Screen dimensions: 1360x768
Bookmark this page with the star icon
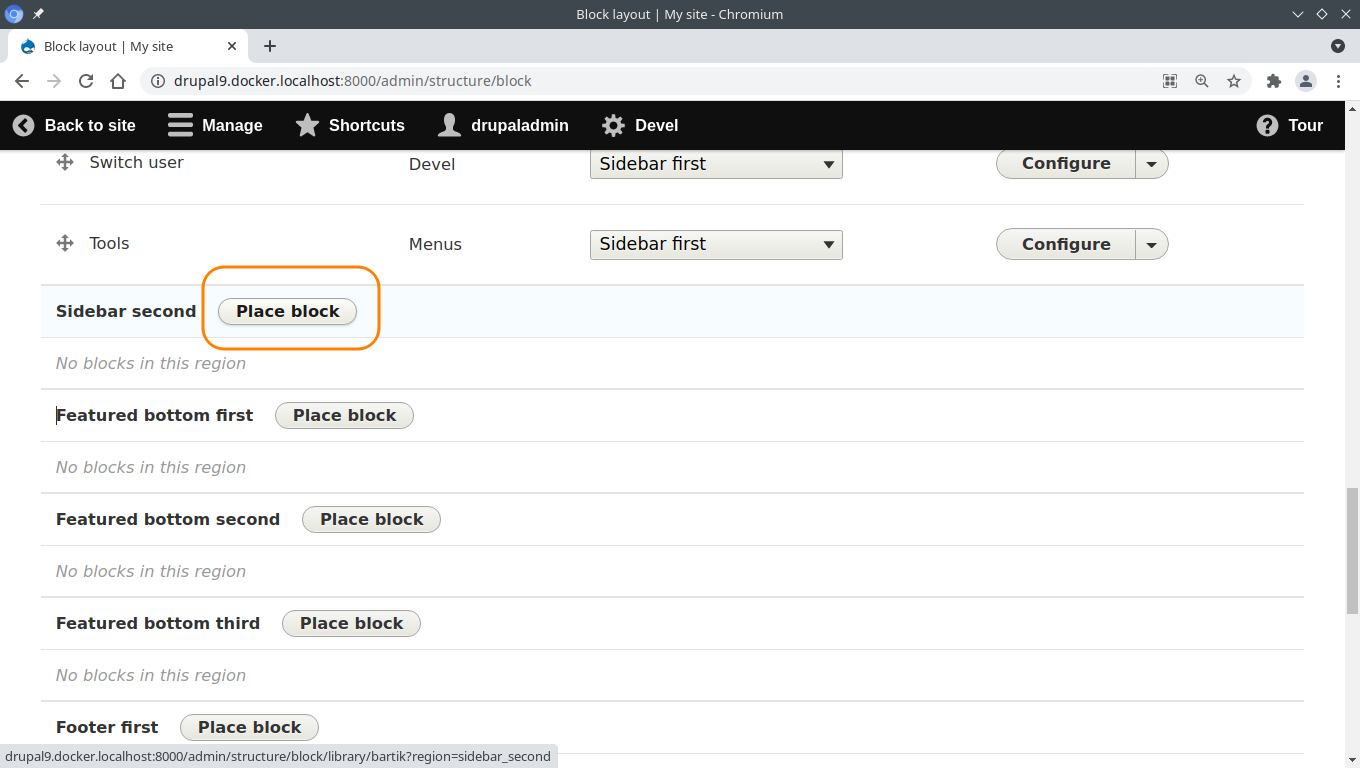tap(1234, 81)
